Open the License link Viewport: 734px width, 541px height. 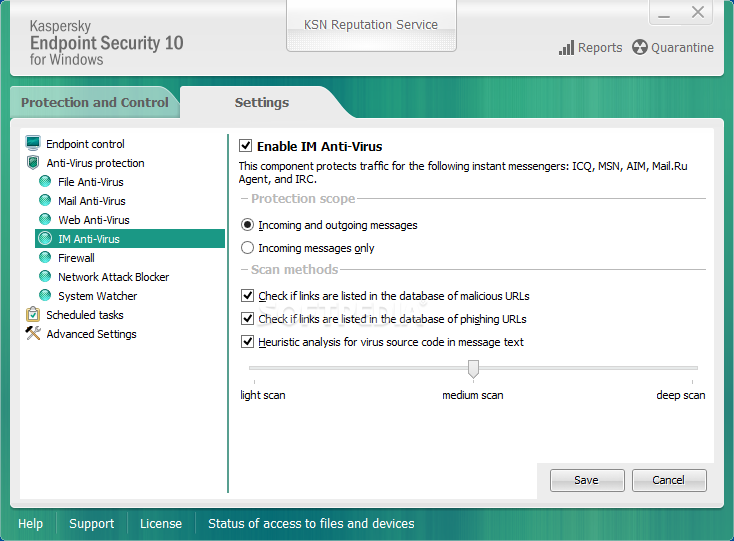point(161,523)
